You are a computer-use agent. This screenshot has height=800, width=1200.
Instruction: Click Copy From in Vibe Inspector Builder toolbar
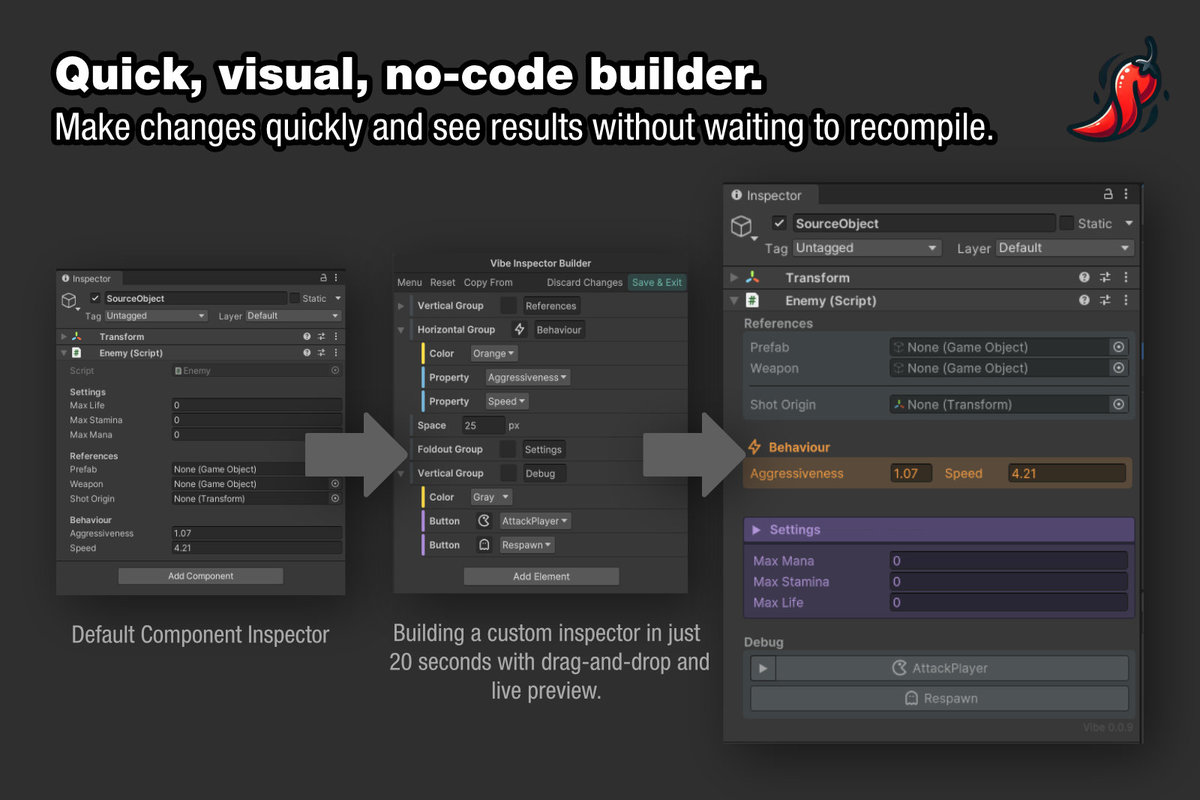[x=489, y=283]
